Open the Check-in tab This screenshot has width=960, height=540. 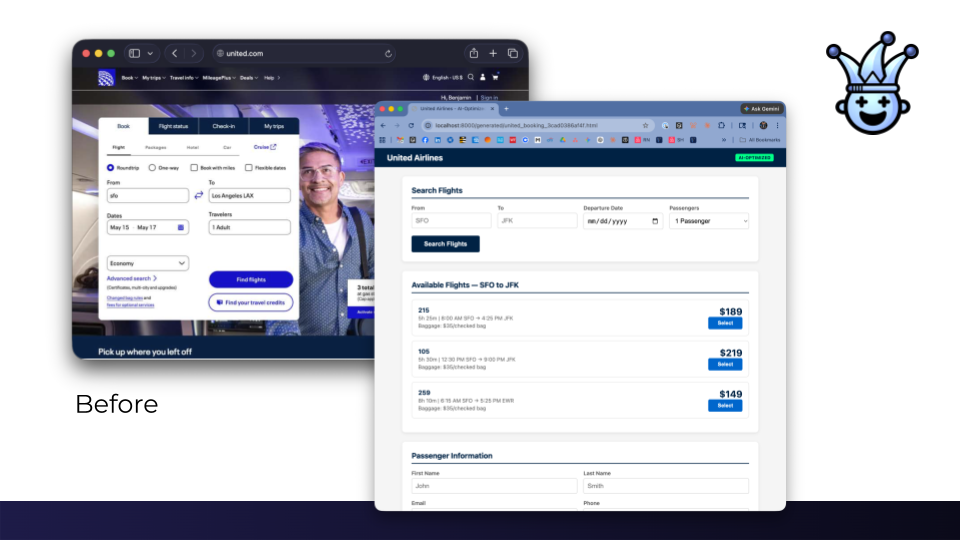point(223,126)
